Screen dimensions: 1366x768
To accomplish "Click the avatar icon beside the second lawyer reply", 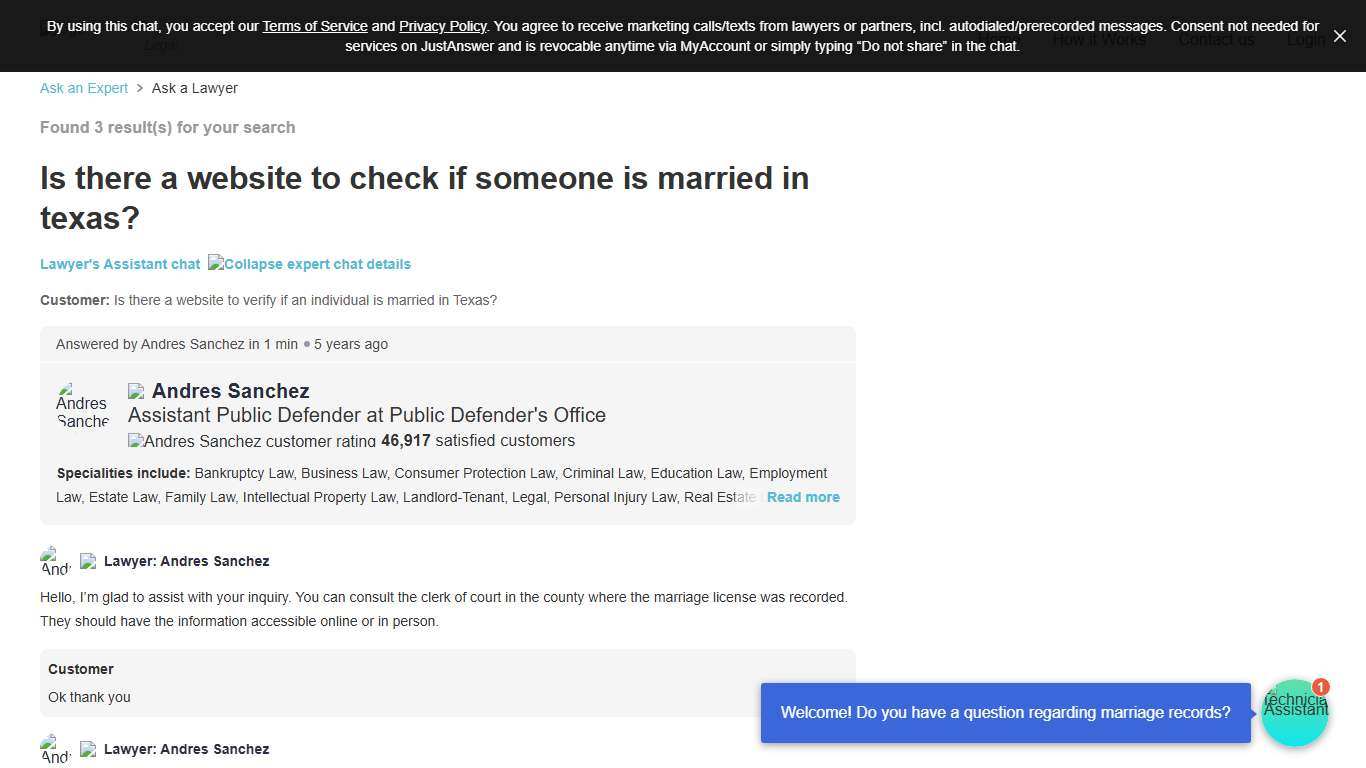I will click(x=88, y=749).
